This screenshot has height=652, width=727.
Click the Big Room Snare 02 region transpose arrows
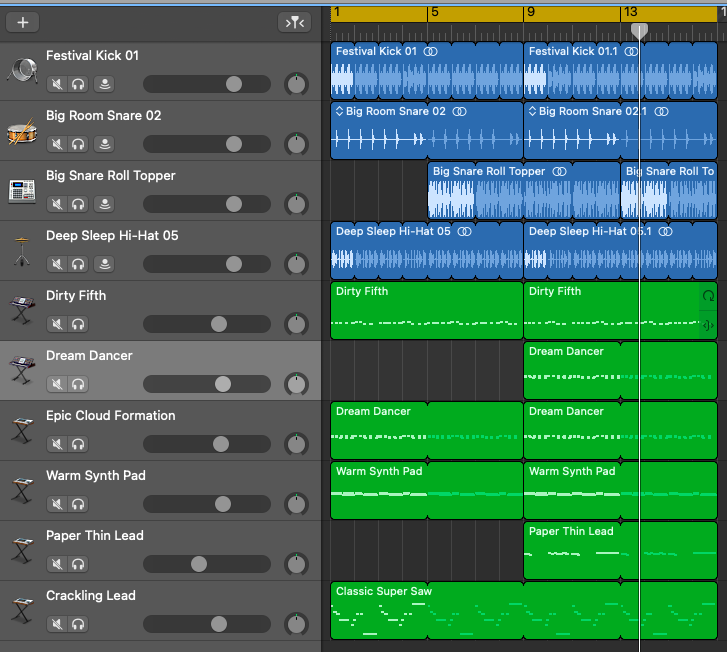point(339,111)
